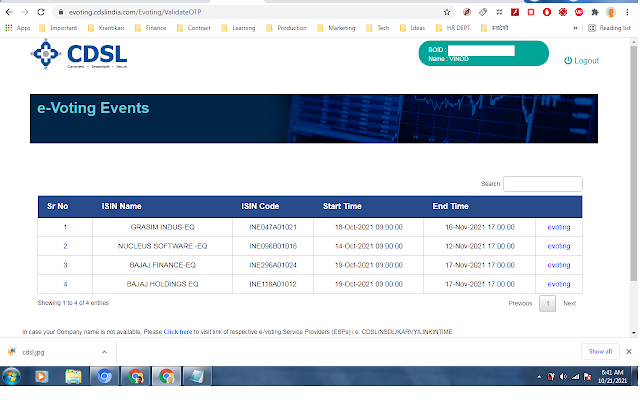This screenshot has height=400, width=640.
Task: Click Show all downloads
Action: tap(600, 351)
